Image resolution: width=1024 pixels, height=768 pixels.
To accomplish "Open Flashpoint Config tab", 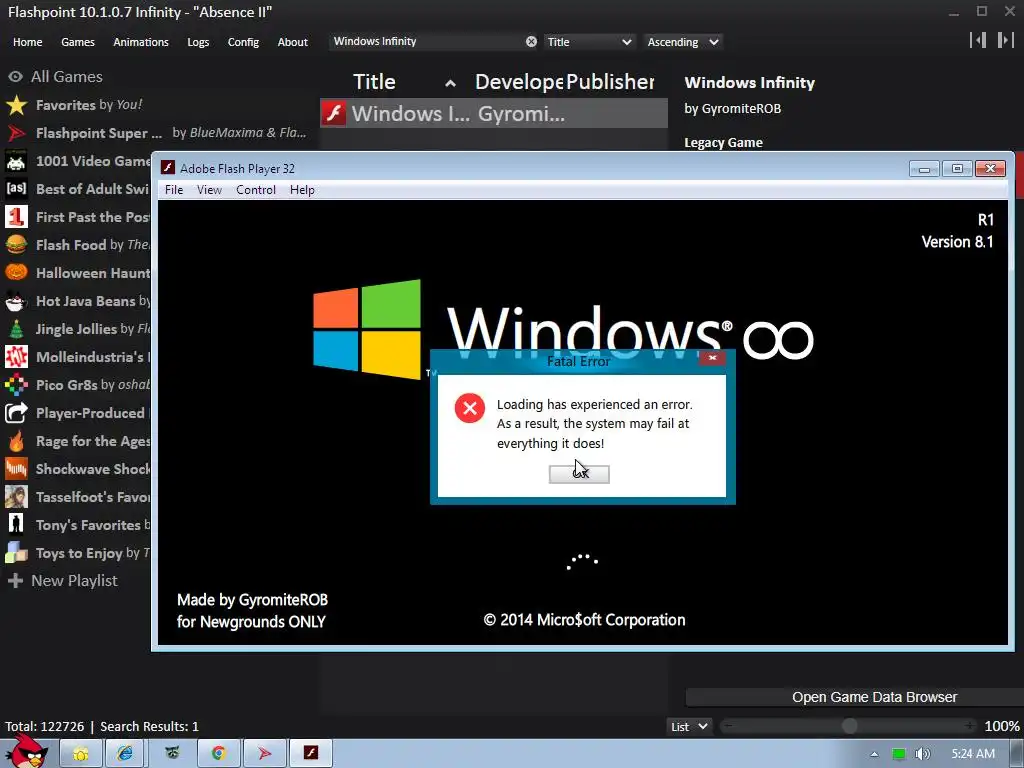I will click(243, 42).
